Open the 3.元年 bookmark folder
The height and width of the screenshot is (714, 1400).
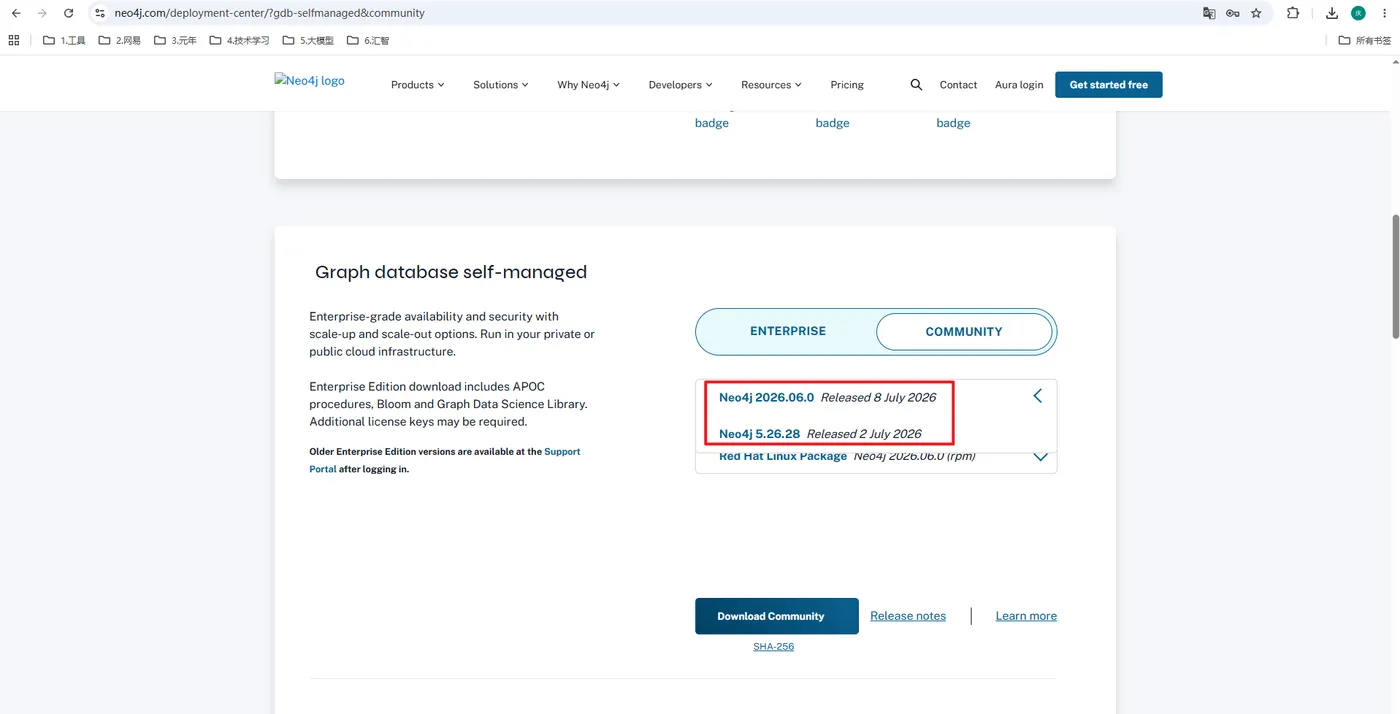(175, 41)
